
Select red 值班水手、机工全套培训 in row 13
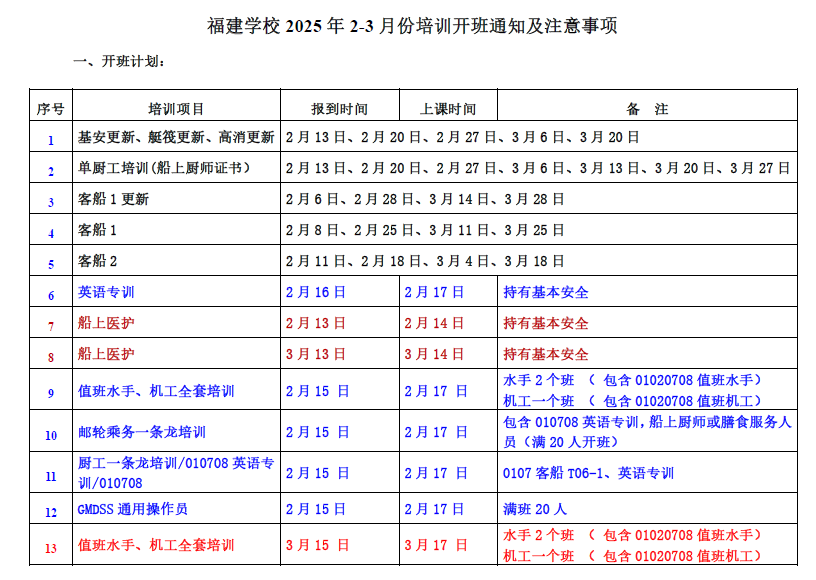pos(156,545)
